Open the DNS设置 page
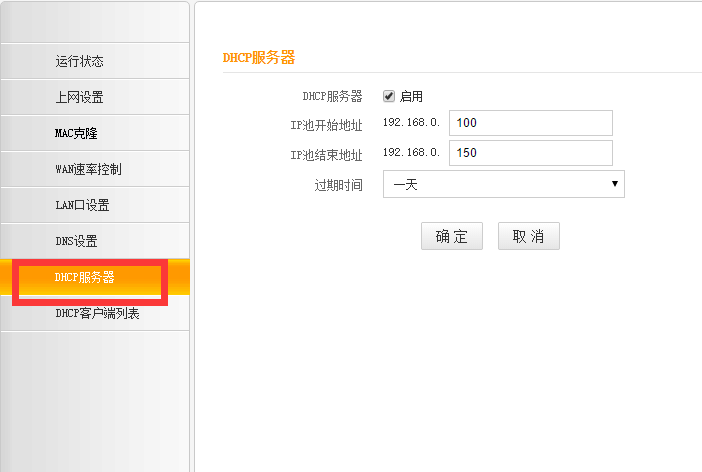The width and height of the screenshot is (702, 472). (95, 241)
